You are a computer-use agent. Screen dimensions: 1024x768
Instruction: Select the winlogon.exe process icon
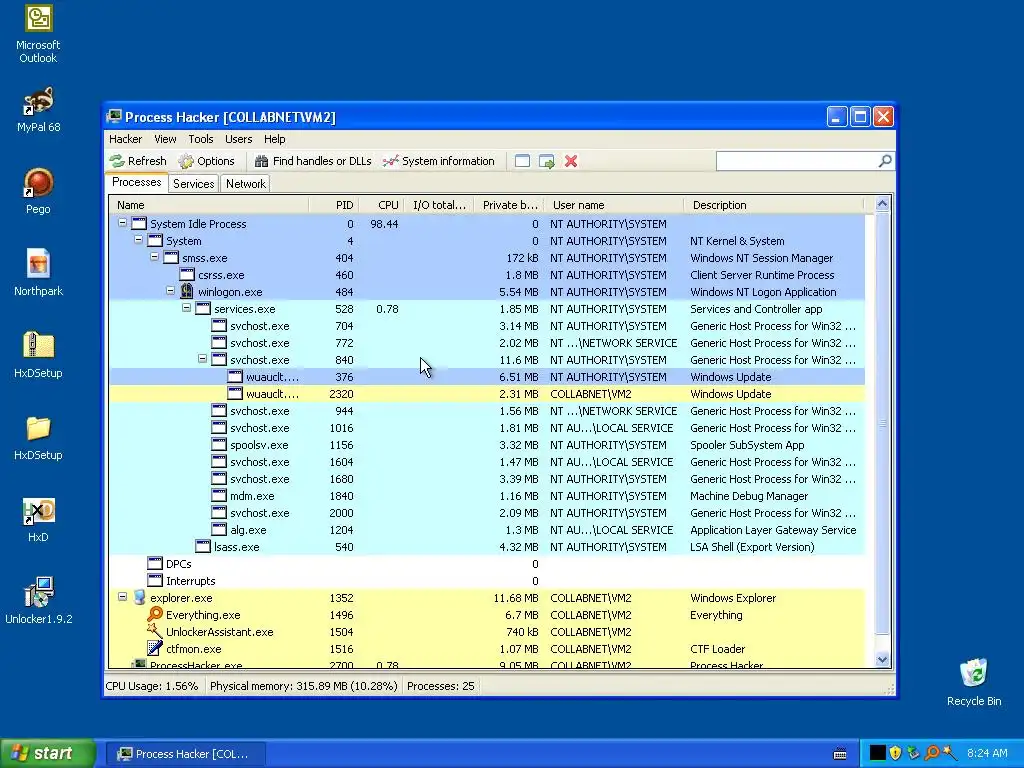pyautogui.click(x=187, y=291)
